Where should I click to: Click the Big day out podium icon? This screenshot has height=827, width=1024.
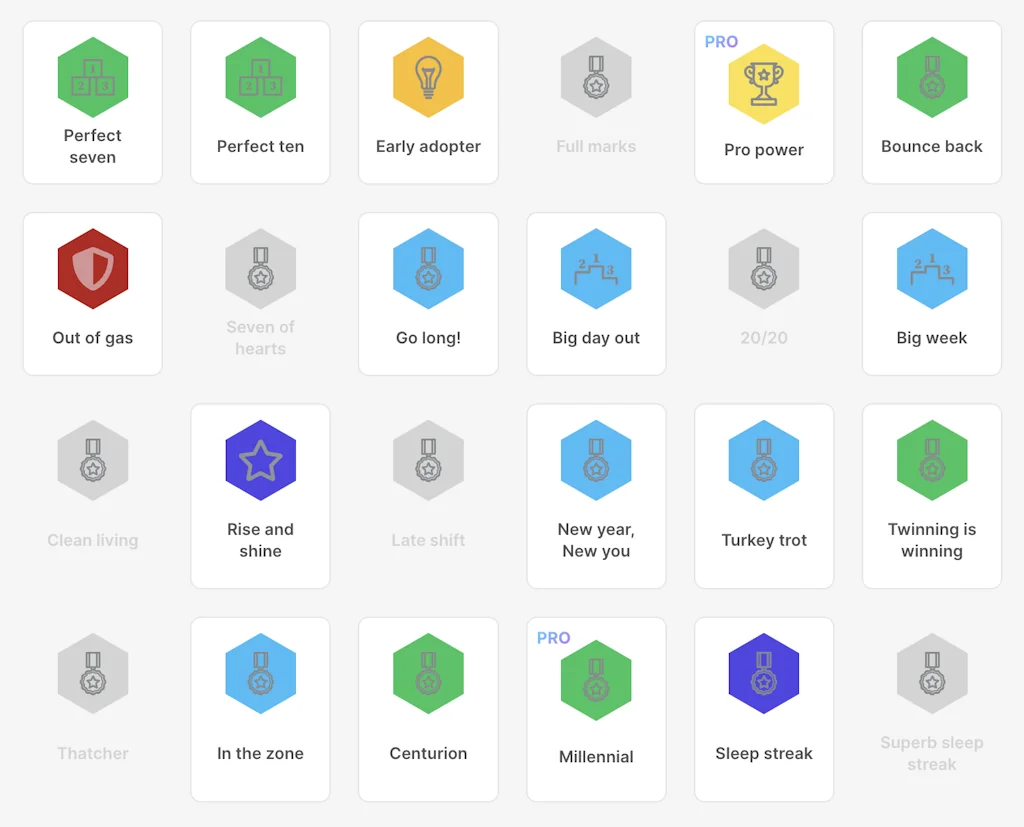[x=596, y=269]
